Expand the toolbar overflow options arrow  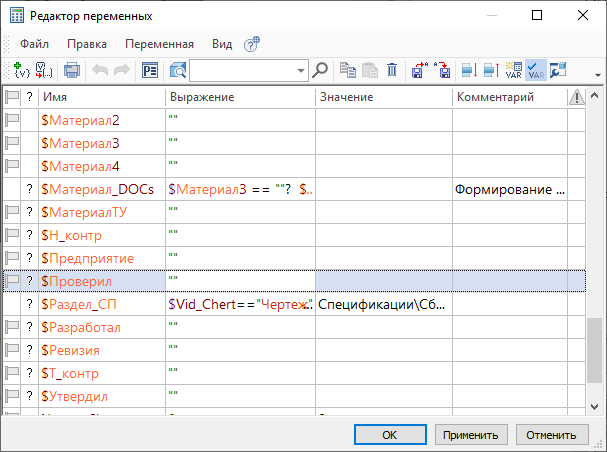click(x=598, y=75)
